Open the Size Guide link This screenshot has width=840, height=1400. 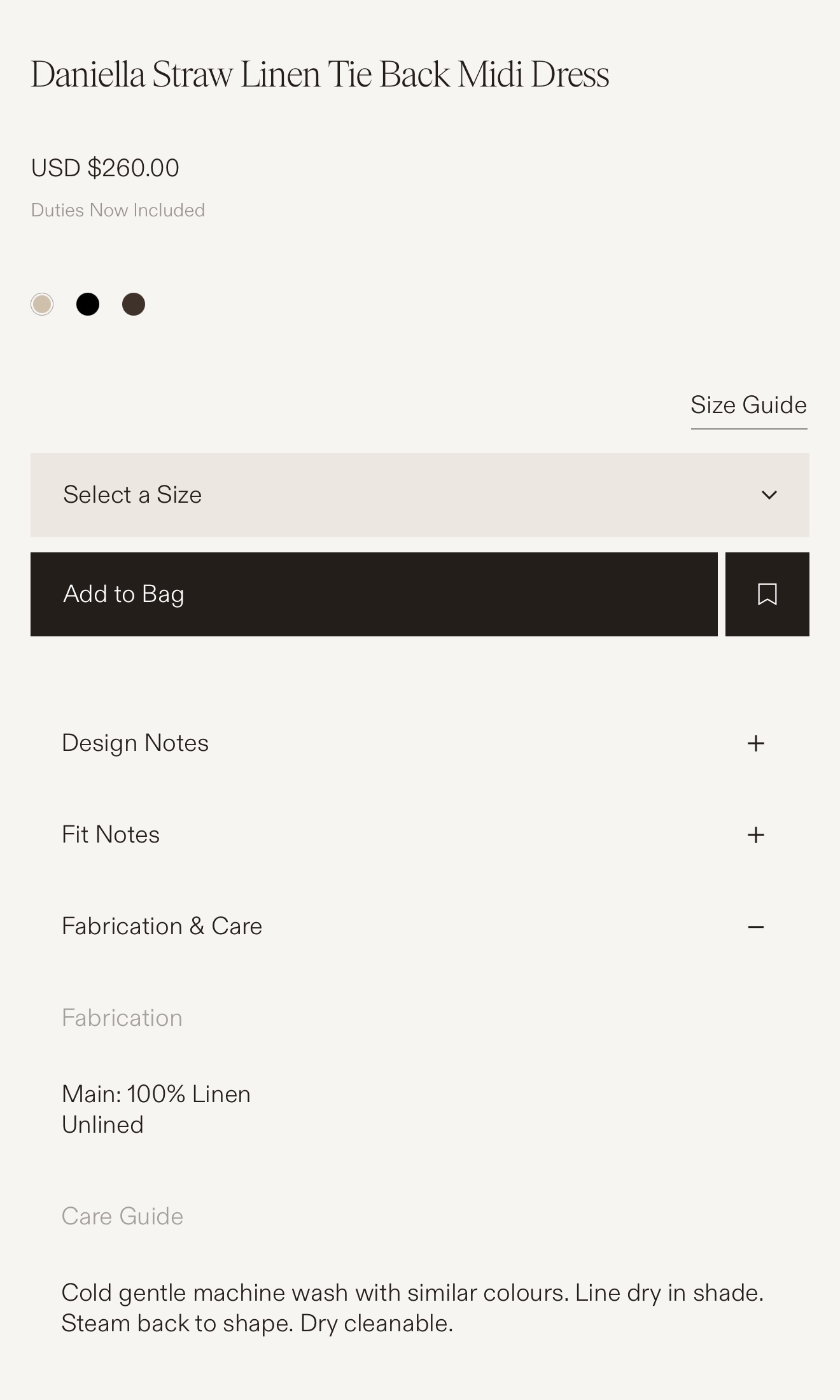pyautogui.click(x=748, y=405)
